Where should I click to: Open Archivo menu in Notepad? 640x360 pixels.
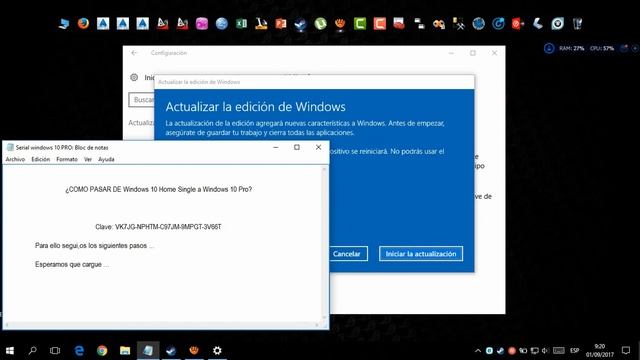(15, 160)
